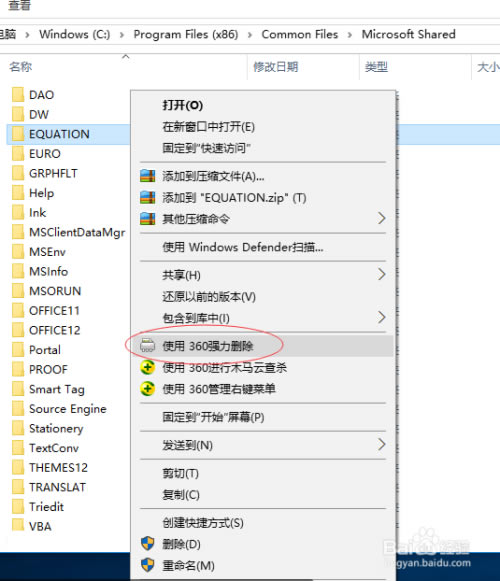Sort by 类型 column header

tap(376, 67)
